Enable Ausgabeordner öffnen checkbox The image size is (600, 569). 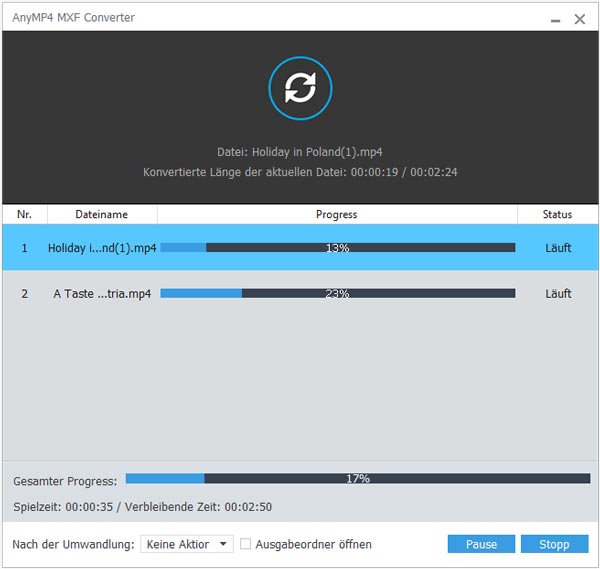(245, 544)
